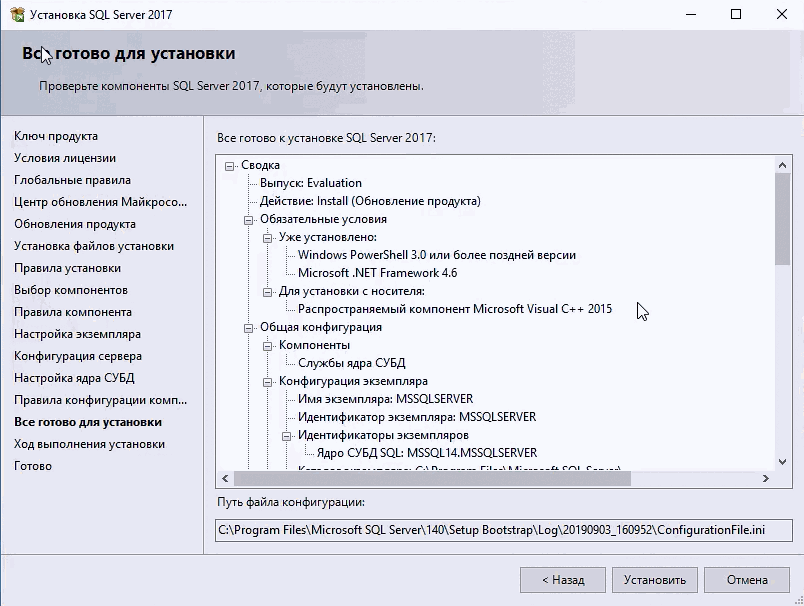Click the scroll left arrow of summary tree

point(225,478)
